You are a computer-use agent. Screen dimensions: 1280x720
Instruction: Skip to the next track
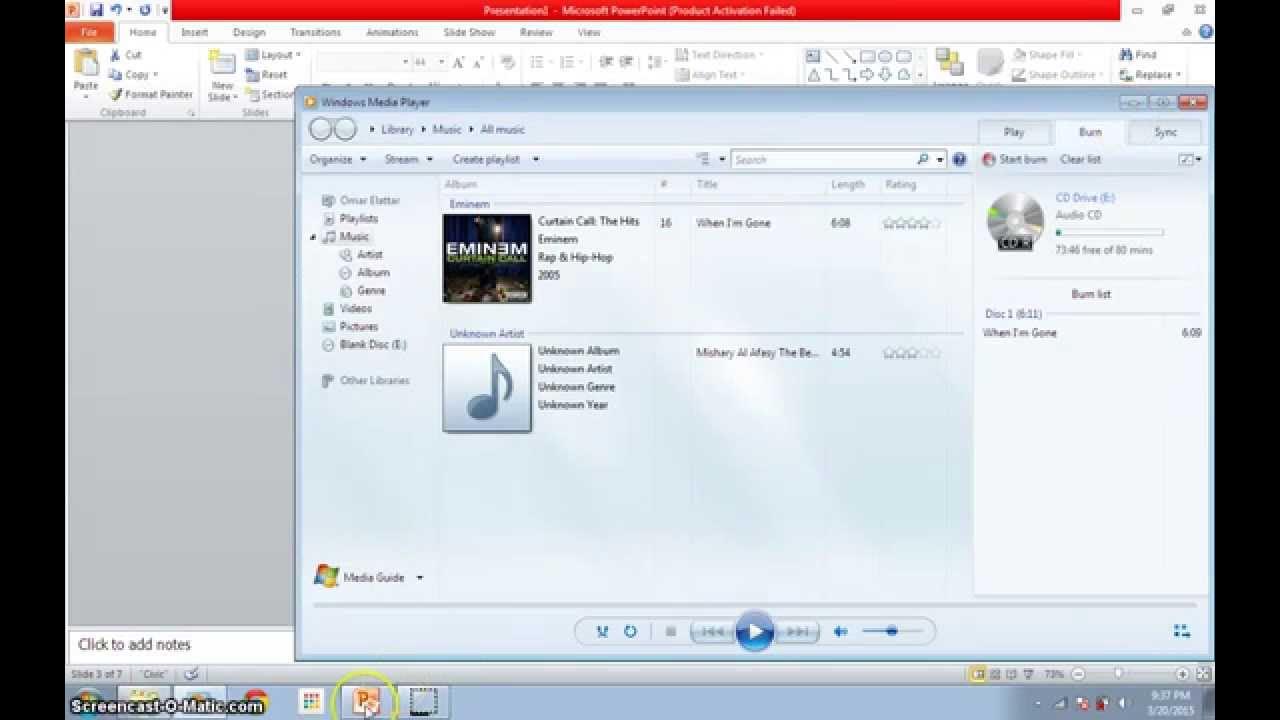pos(797,632)
